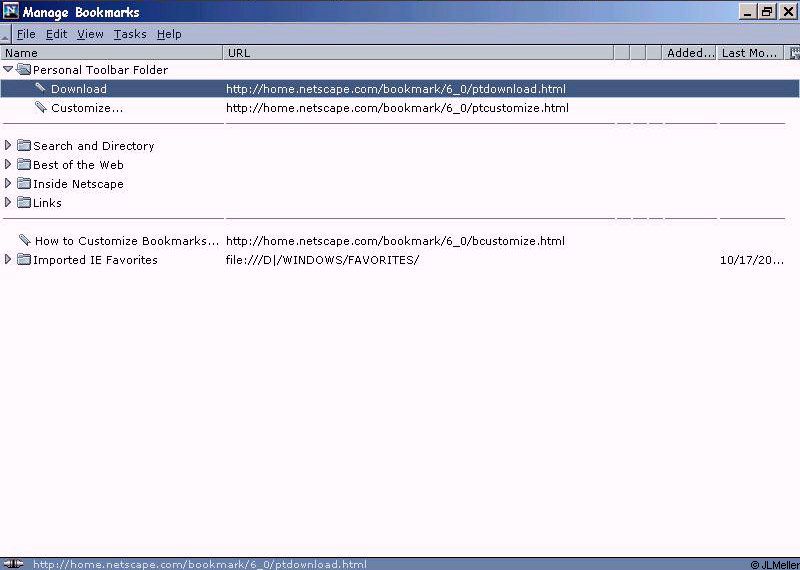Select the Download bookmark name

click(x=79, y=89)
